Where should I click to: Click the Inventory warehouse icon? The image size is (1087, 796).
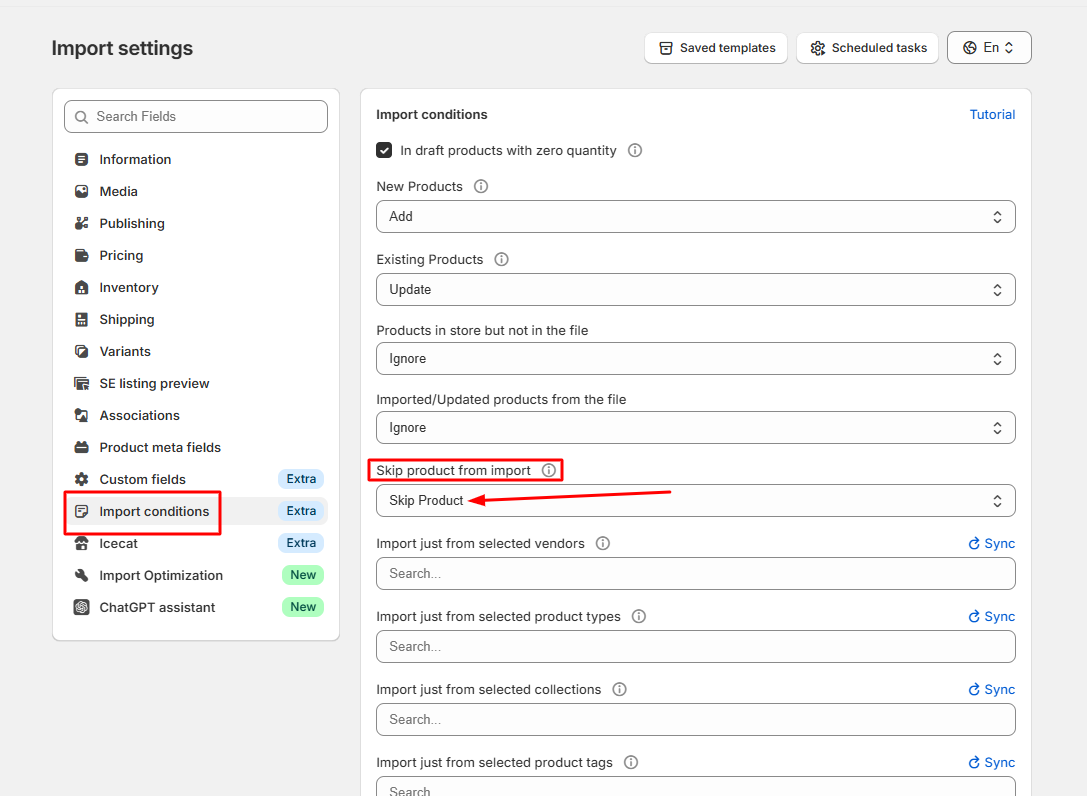[x=81, y=287]
